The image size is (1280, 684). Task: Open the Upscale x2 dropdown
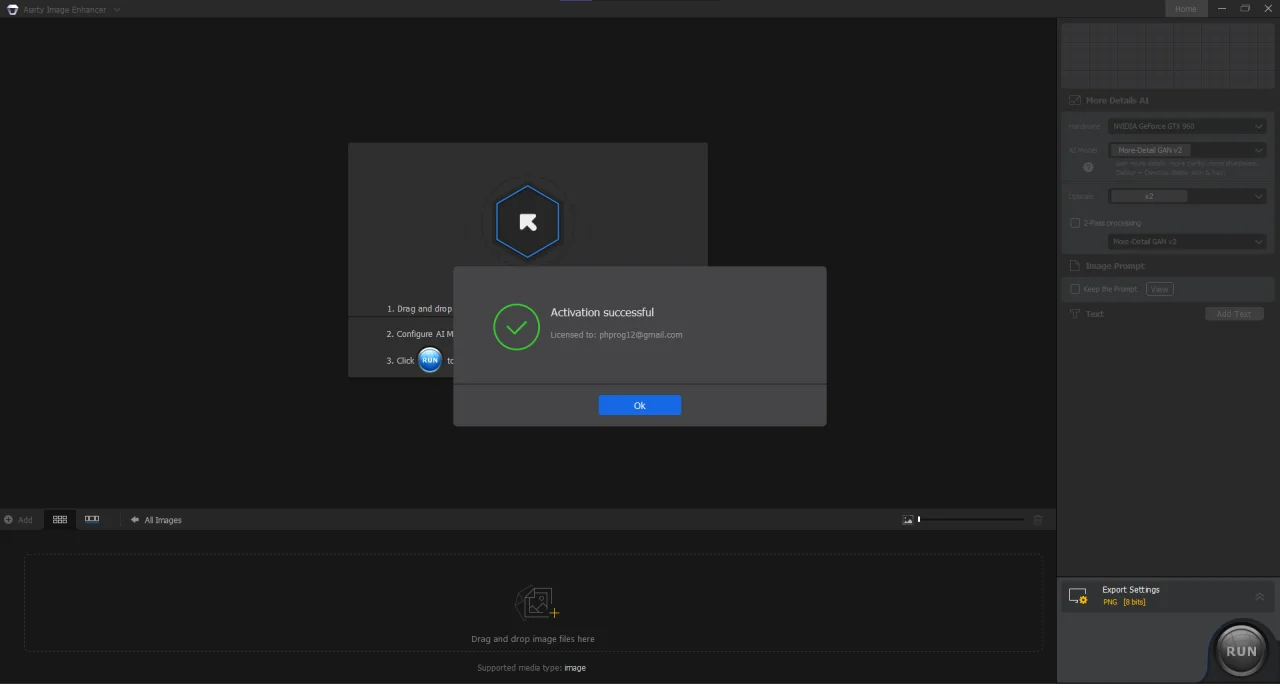coord(1187,196)
